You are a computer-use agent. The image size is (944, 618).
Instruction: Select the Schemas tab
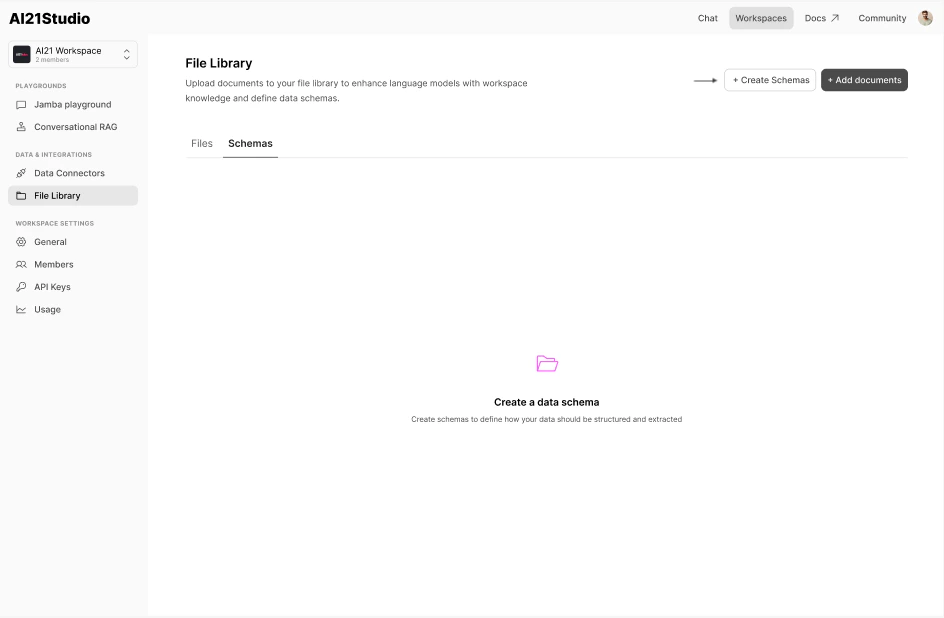pyautogui.click(x=250, y=143)
